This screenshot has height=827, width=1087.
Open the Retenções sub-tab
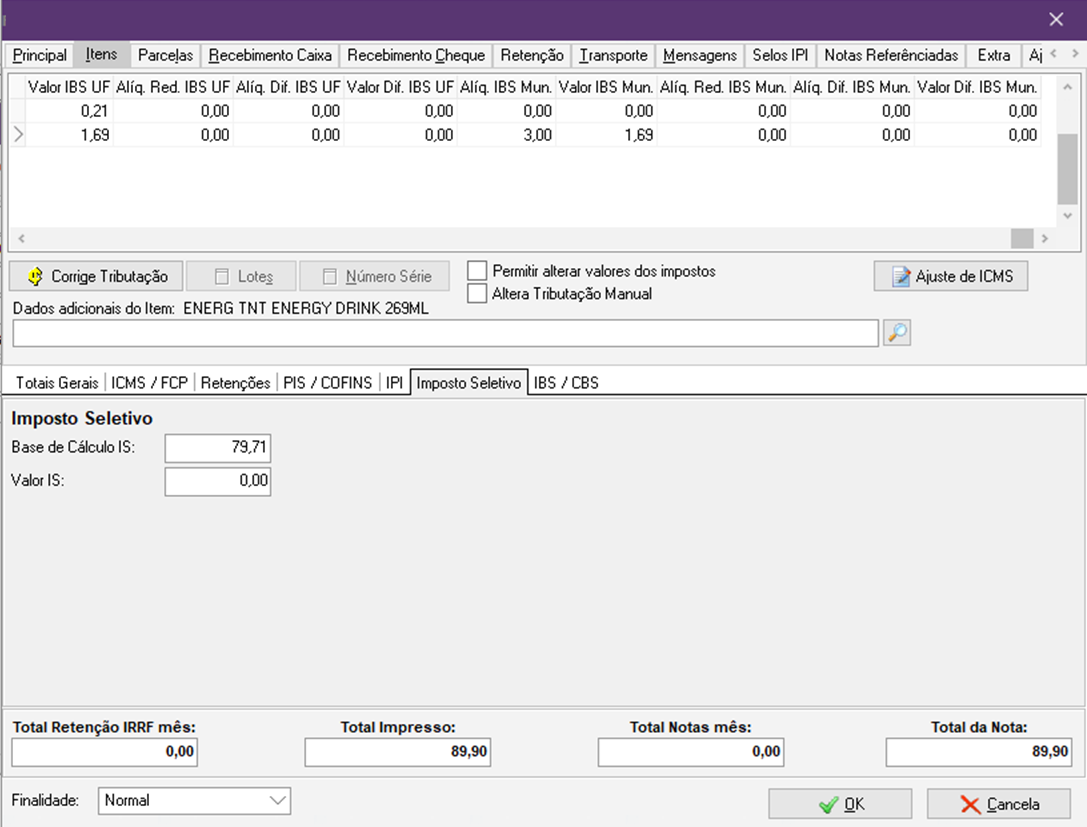click(x=235, y=383)
